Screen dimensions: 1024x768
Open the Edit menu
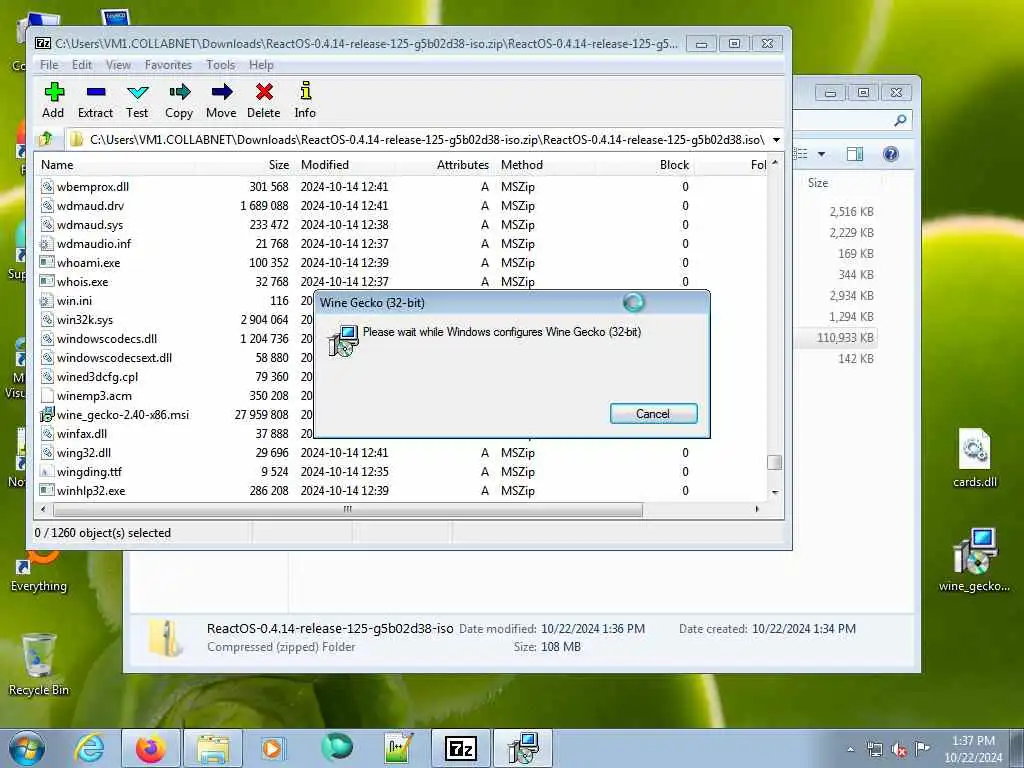(82, 65)
